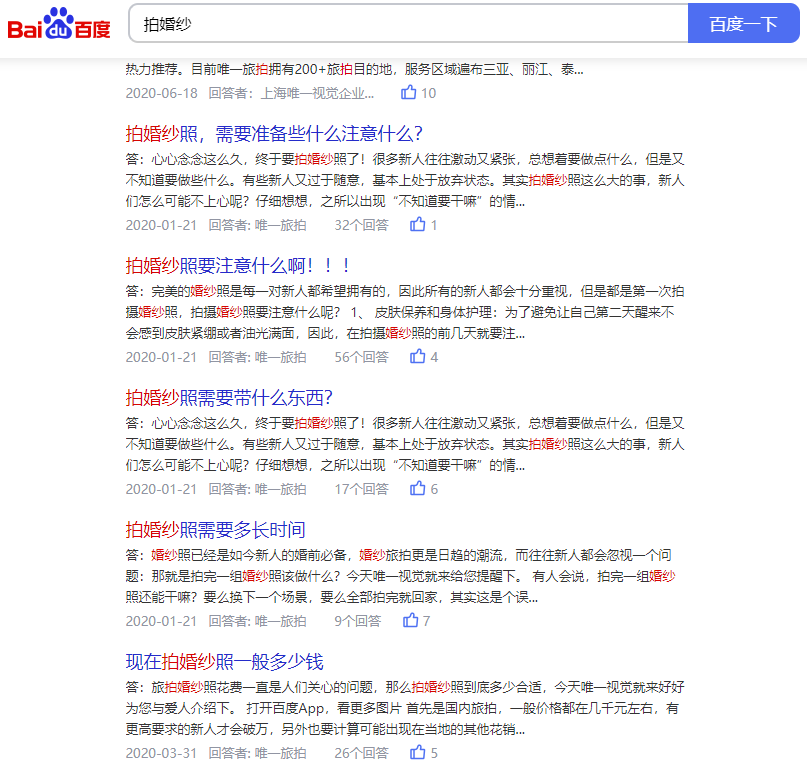Click the text 17个回答
The height and width of the screenshot is (768, 807).
tap(361, 489)
